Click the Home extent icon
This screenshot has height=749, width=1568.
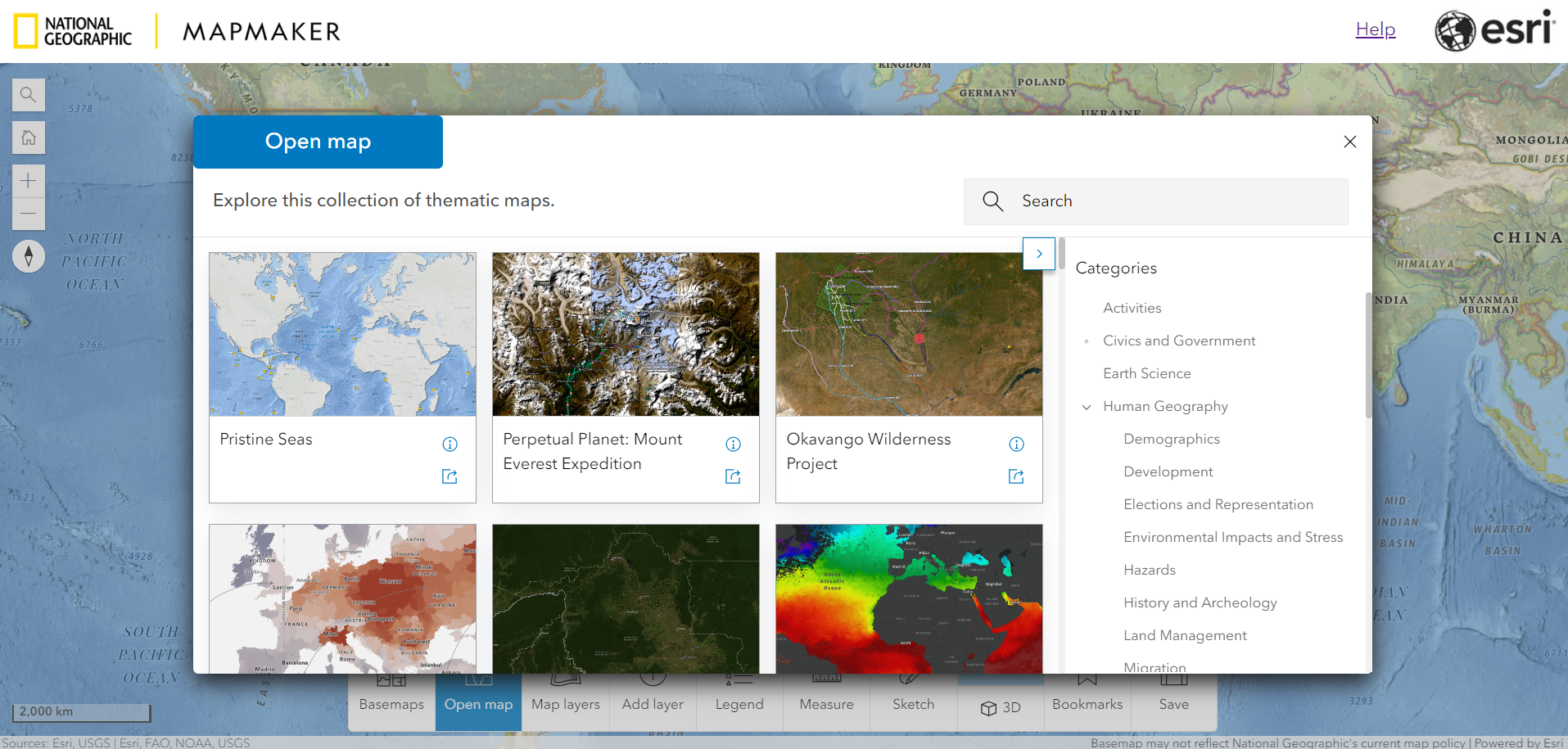pyautogui.click(x=28, y=137)
